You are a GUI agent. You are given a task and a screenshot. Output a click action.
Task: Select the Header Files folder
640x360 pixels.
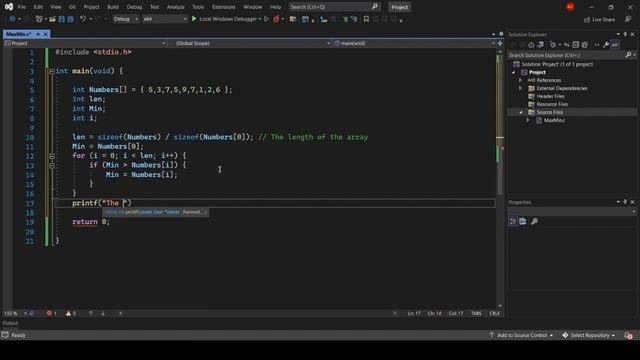point(550,96)
